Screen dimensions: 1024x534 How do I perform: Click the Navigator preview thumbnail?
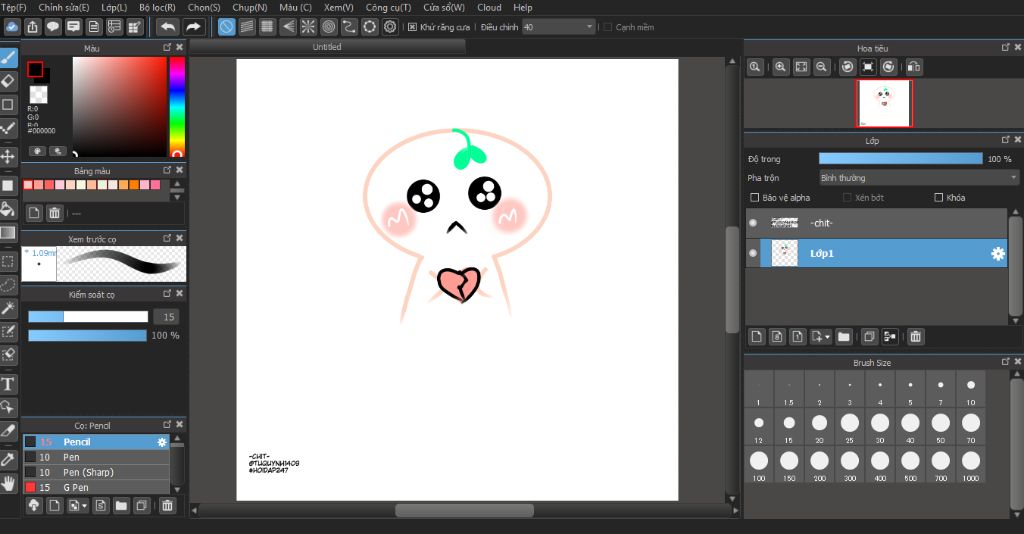(884, 103)
